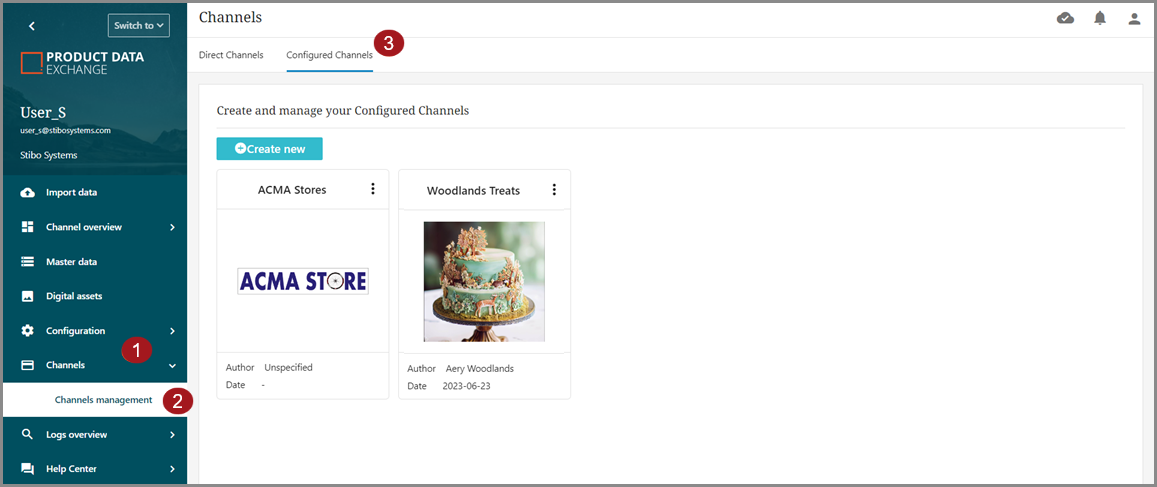Click the Logs overview magnifier icon
This screenshot has width=1157, height=487.
27,435
